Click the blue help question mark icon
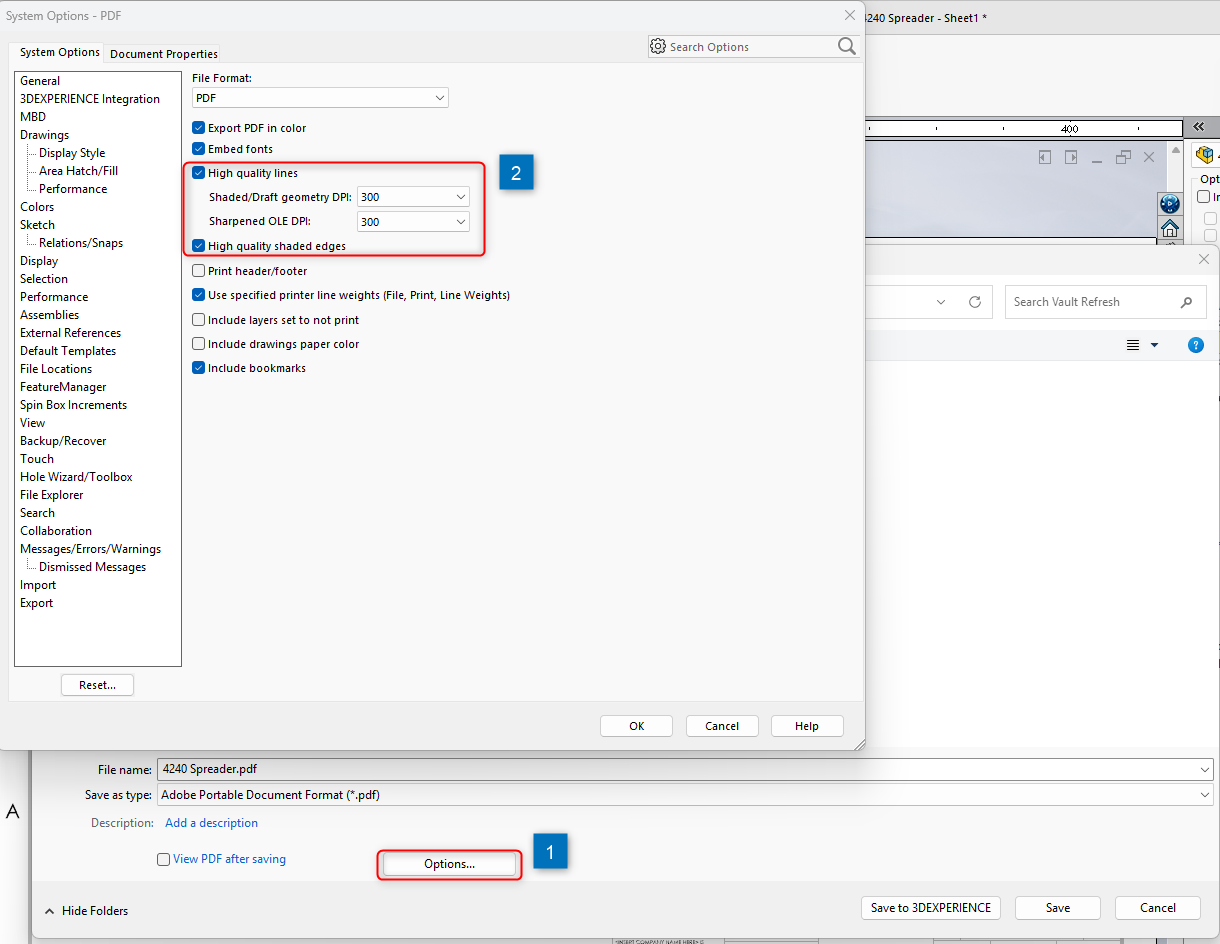This screenshot has height=944, width=1220. (1195, 345)
